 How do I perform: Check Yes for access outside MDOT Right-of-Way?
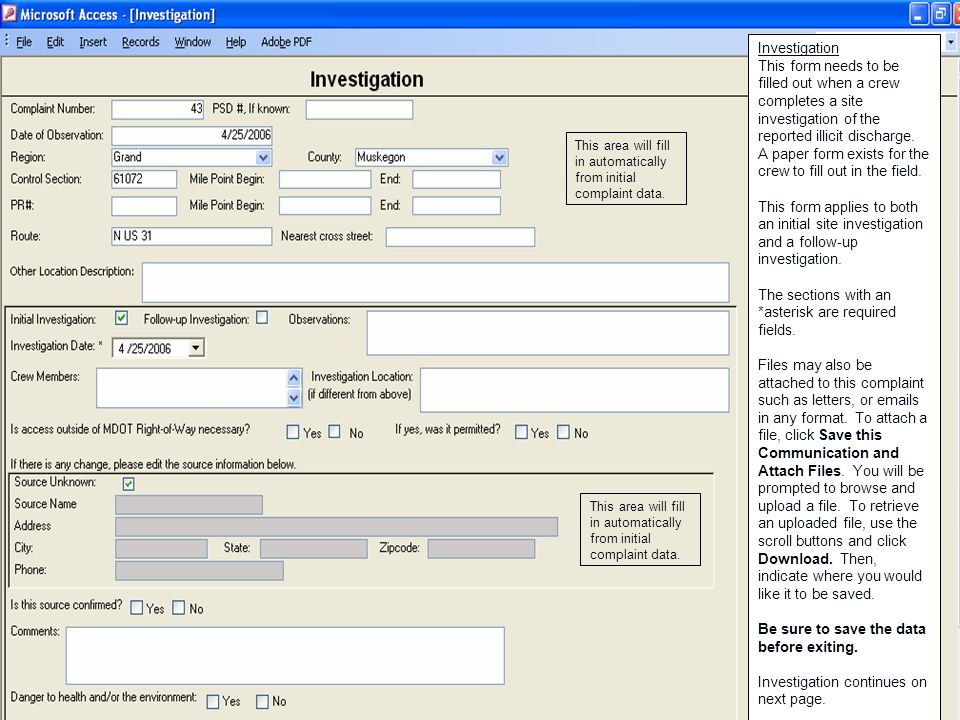click(x=293, y=432)
